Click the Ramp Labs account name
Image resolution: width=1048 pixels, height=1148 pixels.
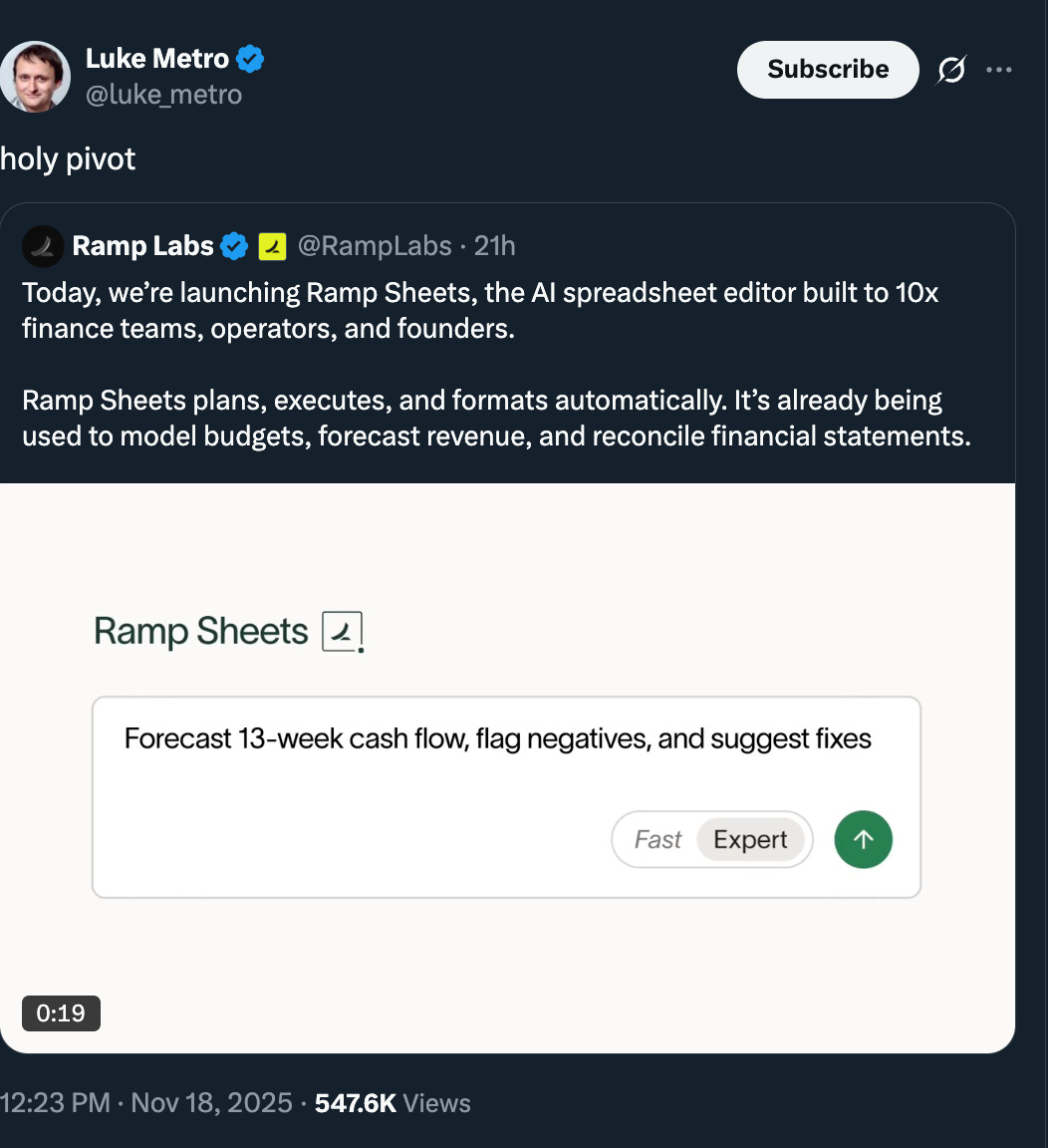click(142, 246)
